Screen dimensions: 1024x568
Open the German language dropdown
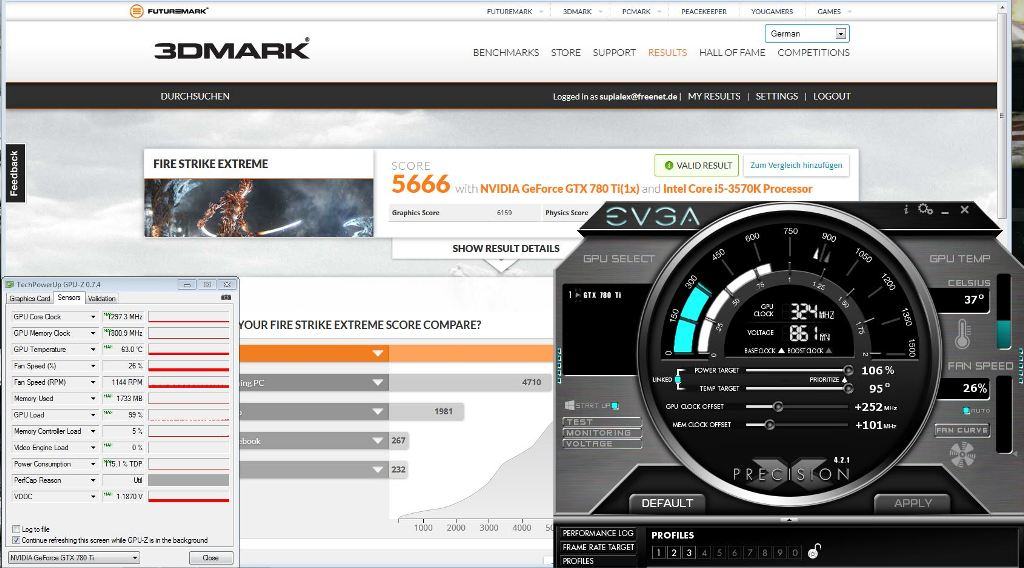807,33
